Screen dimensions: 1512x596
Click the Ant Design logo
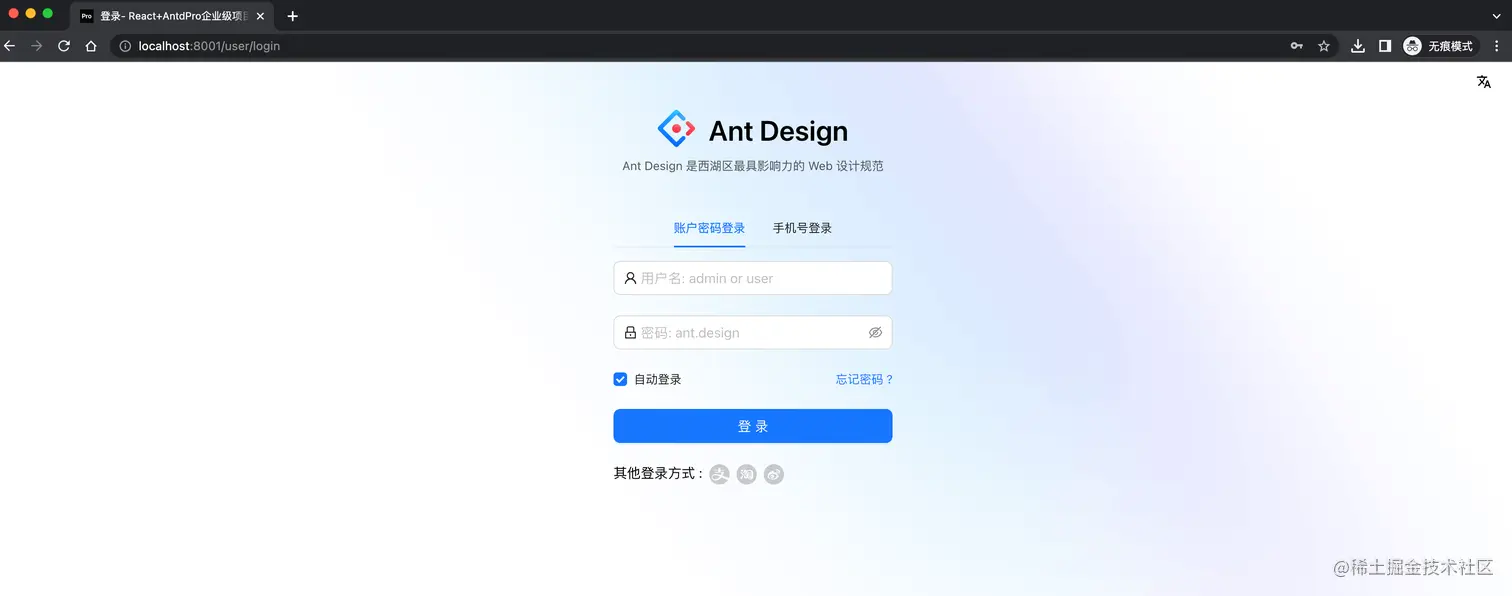point(676,129)
